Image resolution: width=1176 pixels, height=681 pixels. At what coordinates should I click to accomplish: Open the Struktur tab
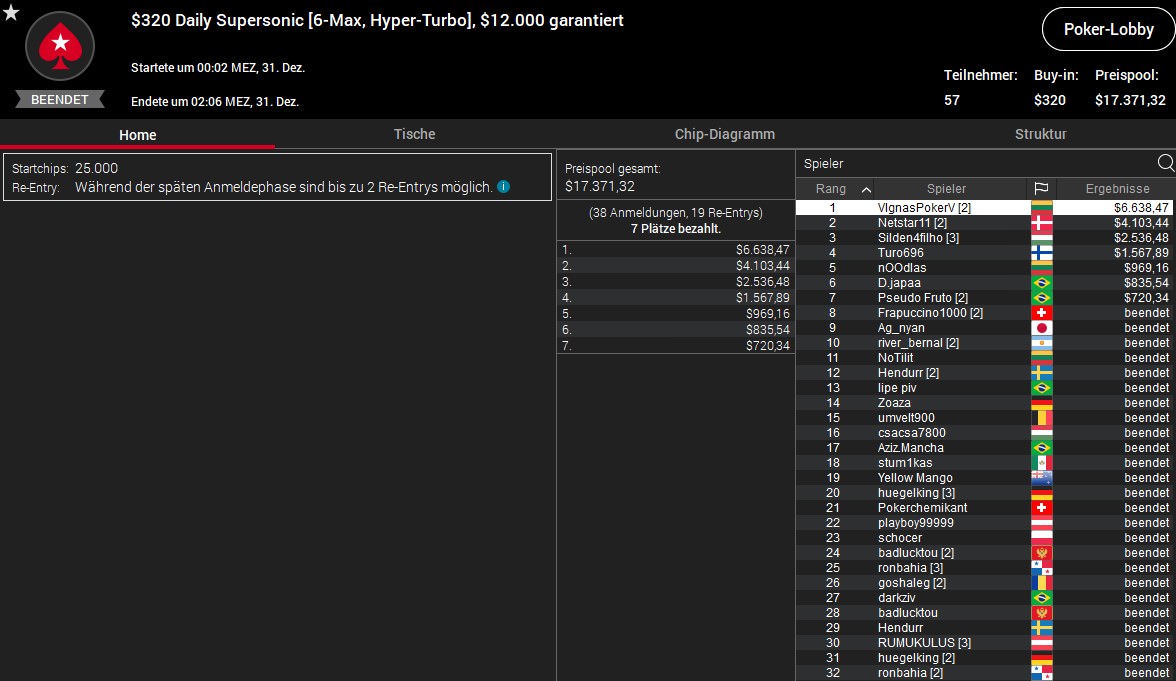coord(1040,134)
